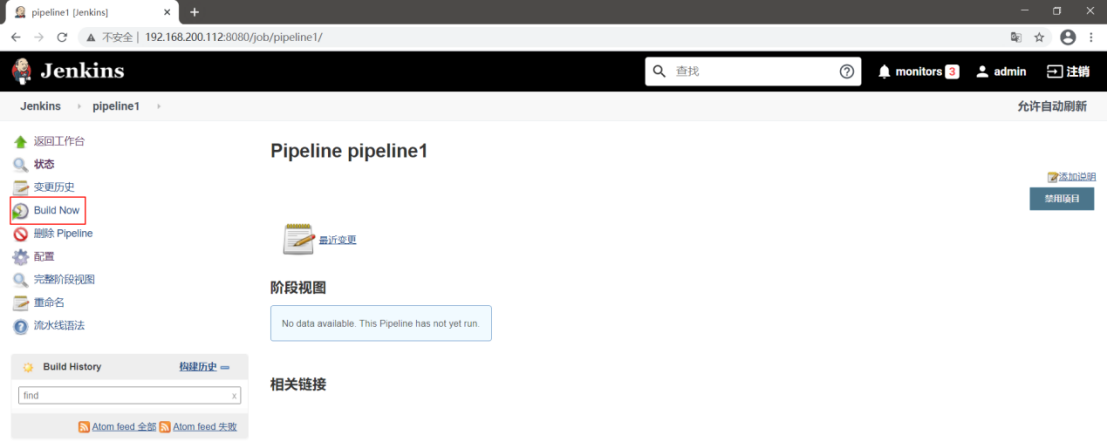Expand the Jenkins breadcrumb arrow

pos(79,107)
